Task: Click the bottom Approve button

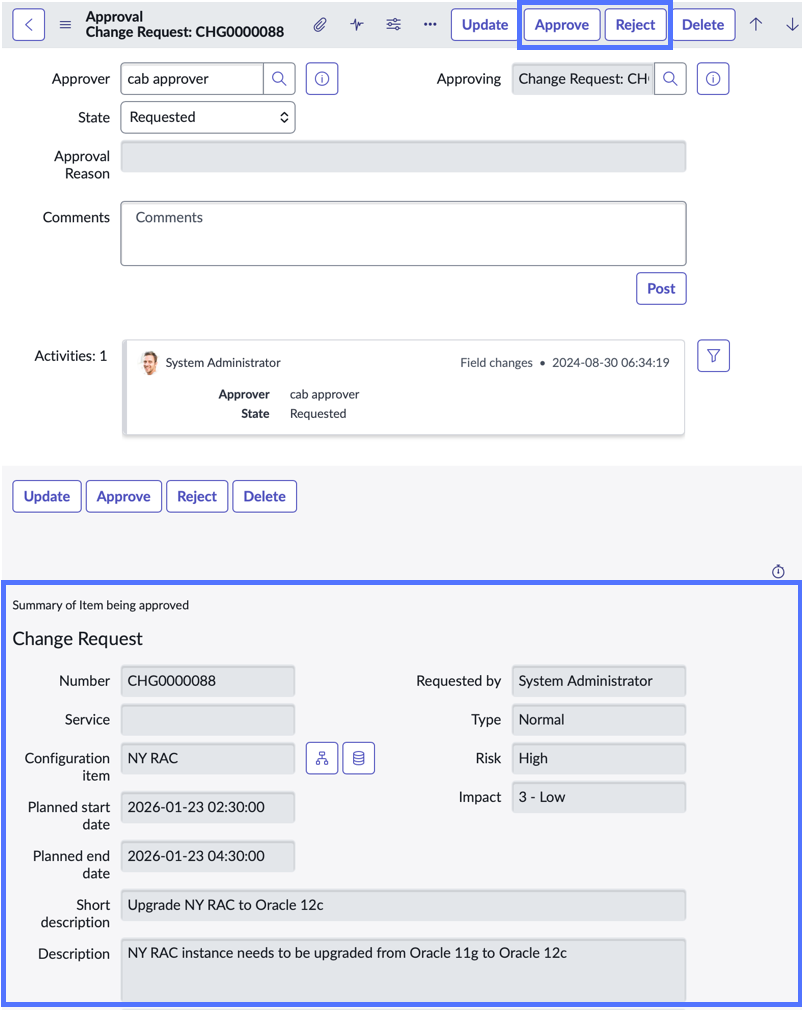Action: (x=124, y=496)
